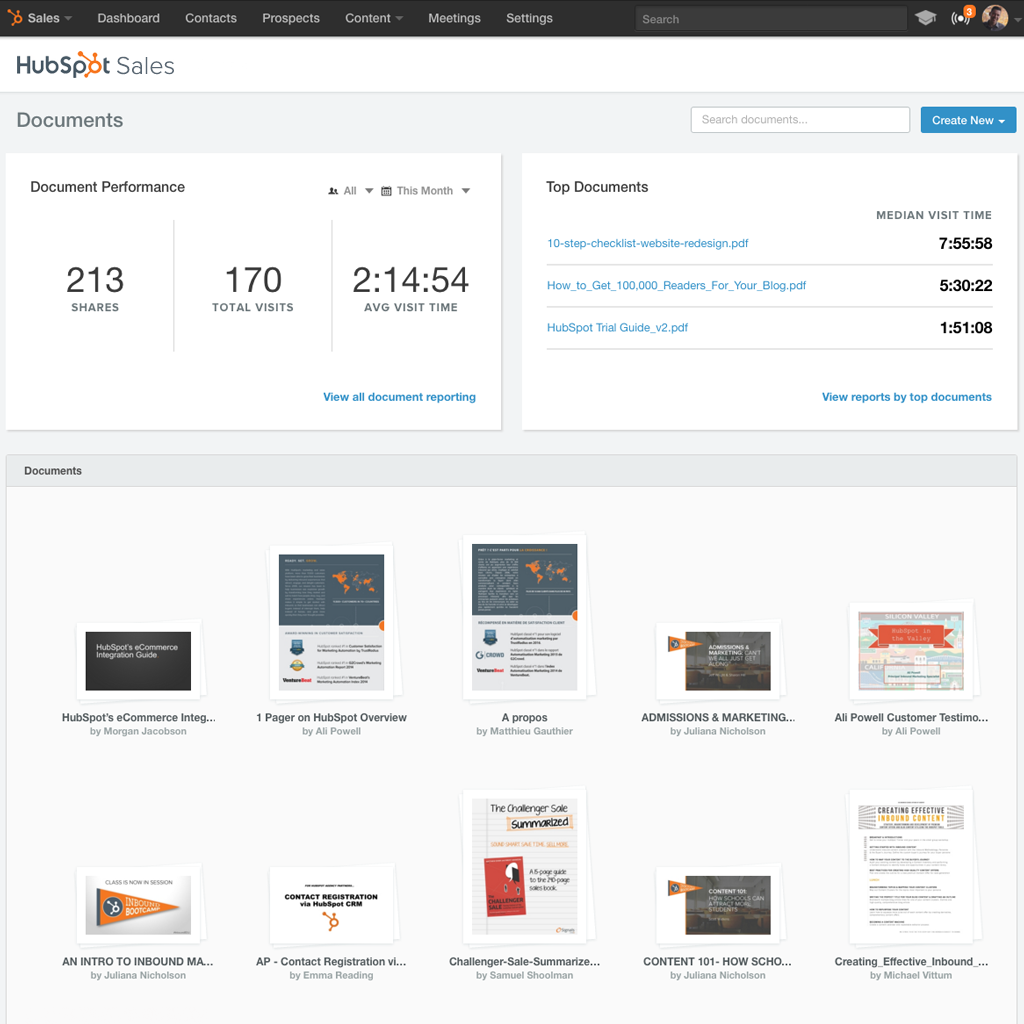Screen dimensions: 1024x1024
Task: Focus the Search documents field
Action: coord(800,120)
